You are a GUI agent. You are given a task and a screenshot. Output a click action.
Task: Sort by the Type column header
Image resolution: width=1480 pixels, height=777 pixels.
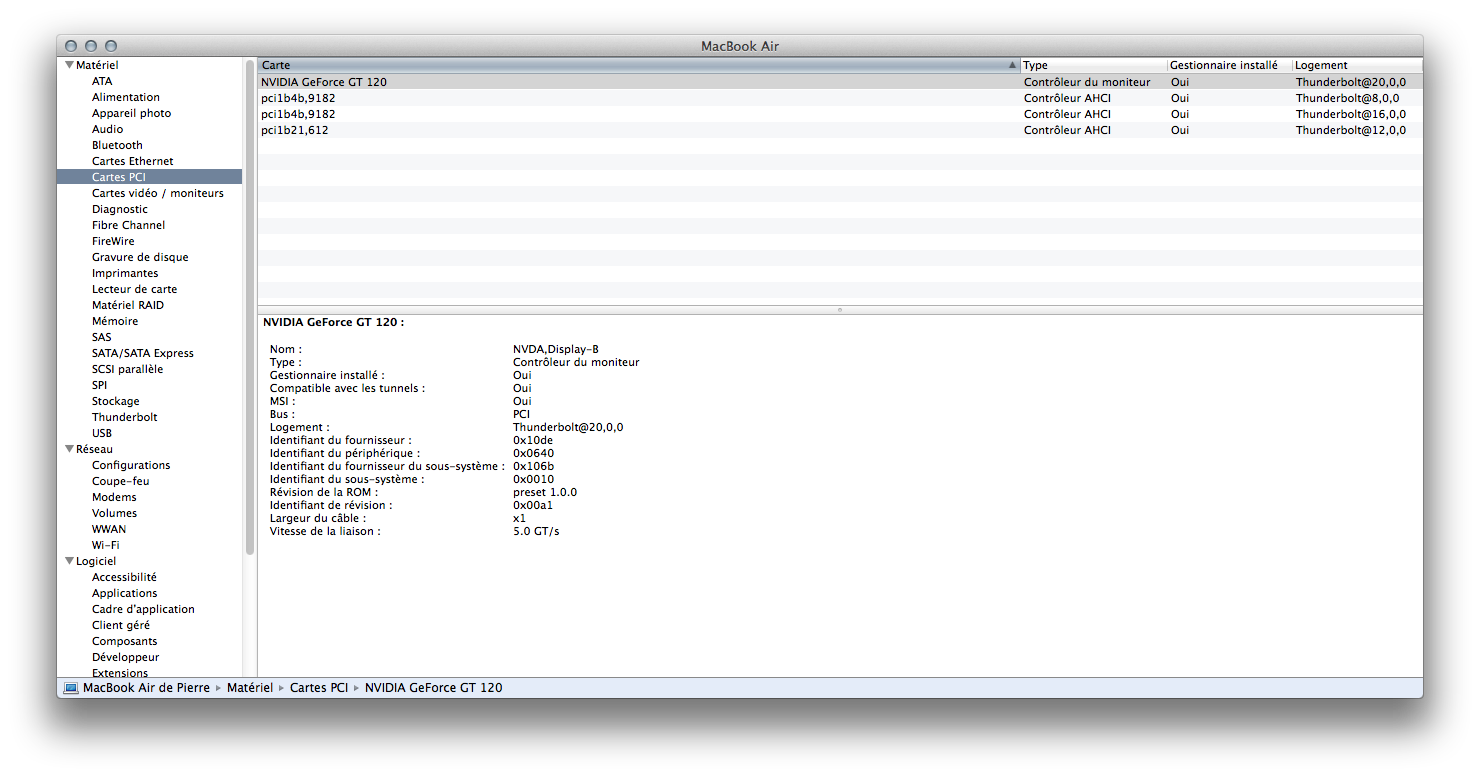coord(1094,65)
